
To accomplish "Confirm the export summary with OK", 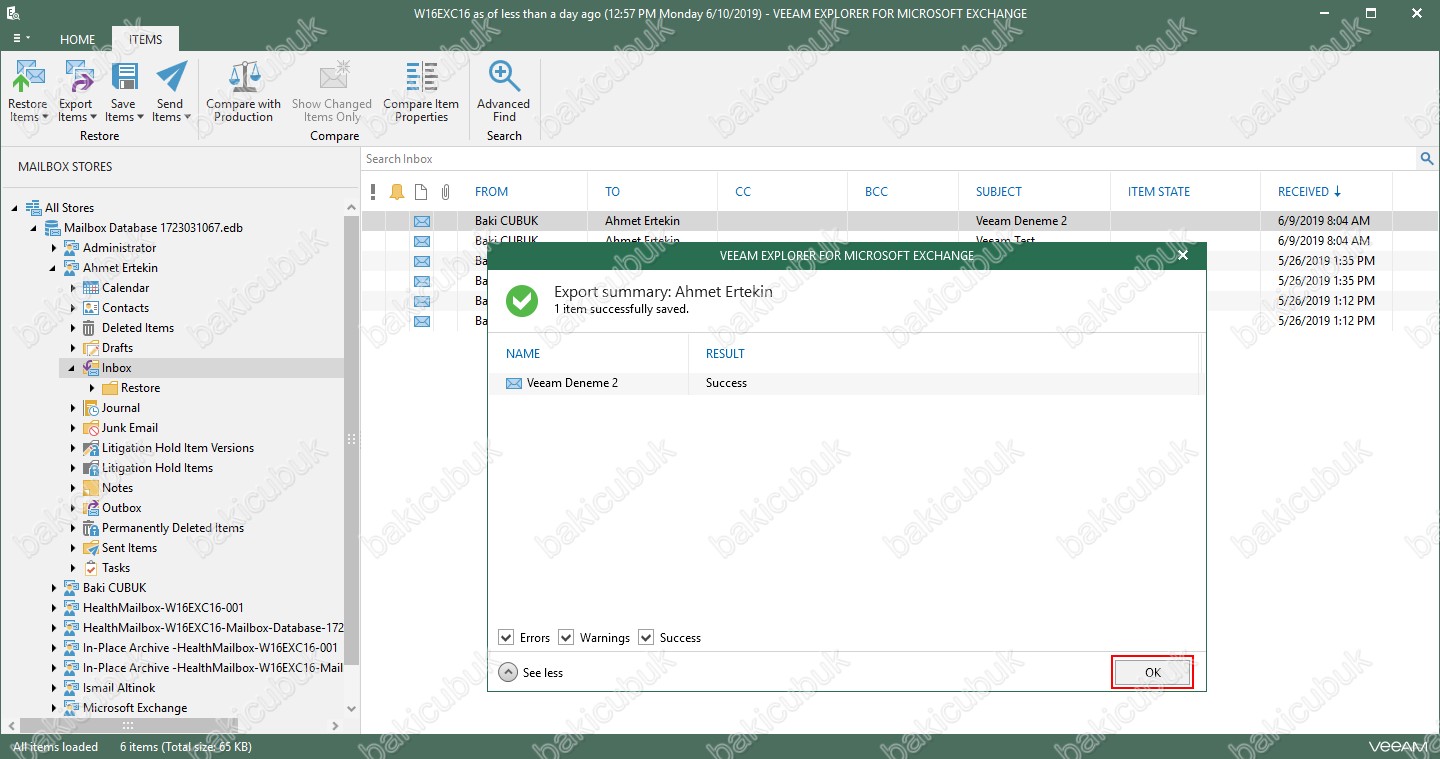I will [1152, 673].
